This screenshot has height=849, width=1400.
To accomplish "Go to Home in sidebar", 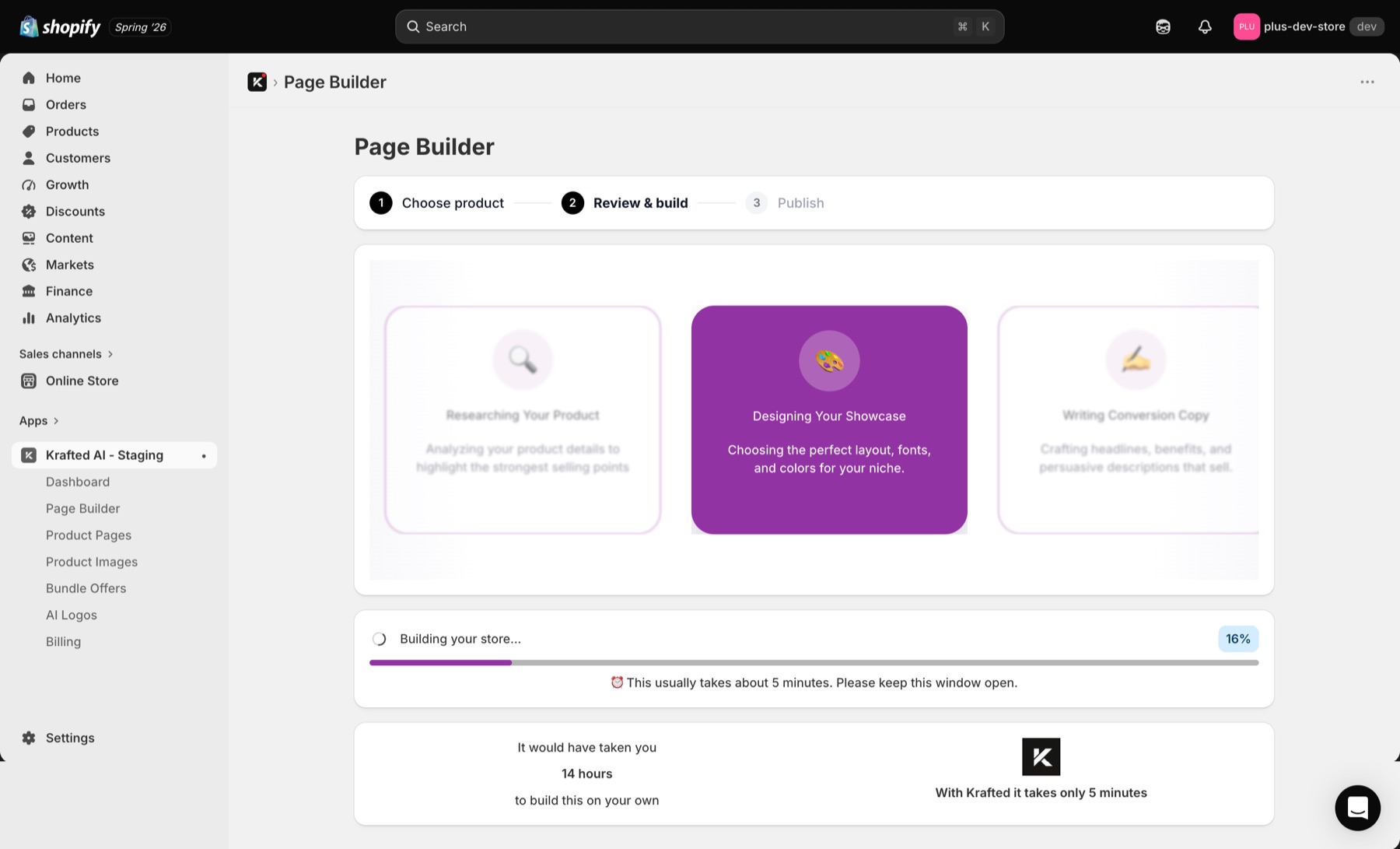I will coord(63,78).
